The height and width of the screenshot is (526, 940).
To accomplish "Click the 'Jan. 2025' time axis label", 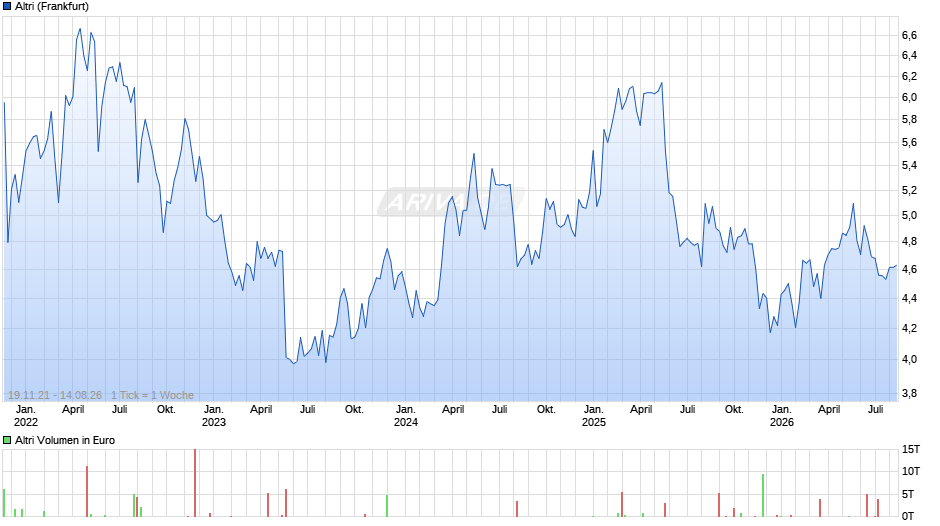I will (594, 416).
